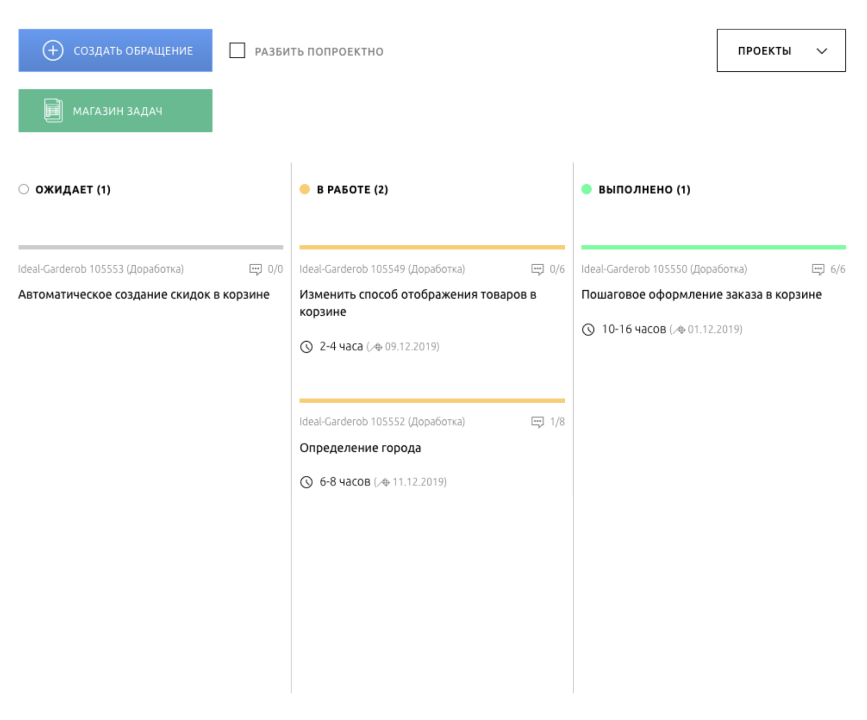The image size is (867, 720).
Task: Click the Ideal-Garderob 105549 (Доработка) label
Action: pyautogui.click(x=382, y=269)
